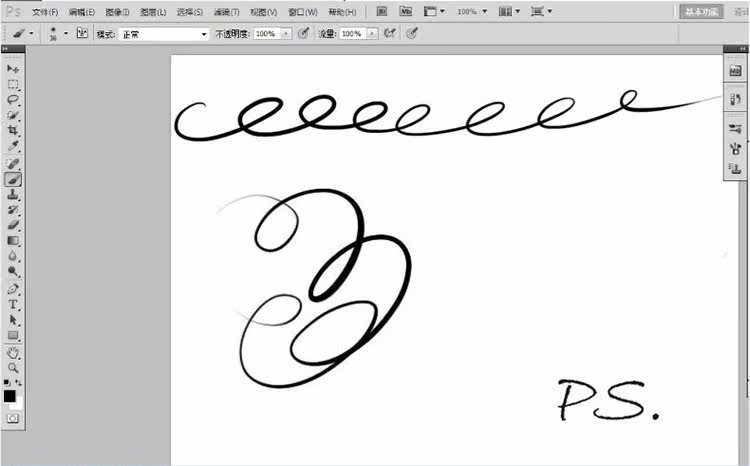Click the foreground black color swatch
Viewport: 750px width, 466px height.
[x=10, y=396]
